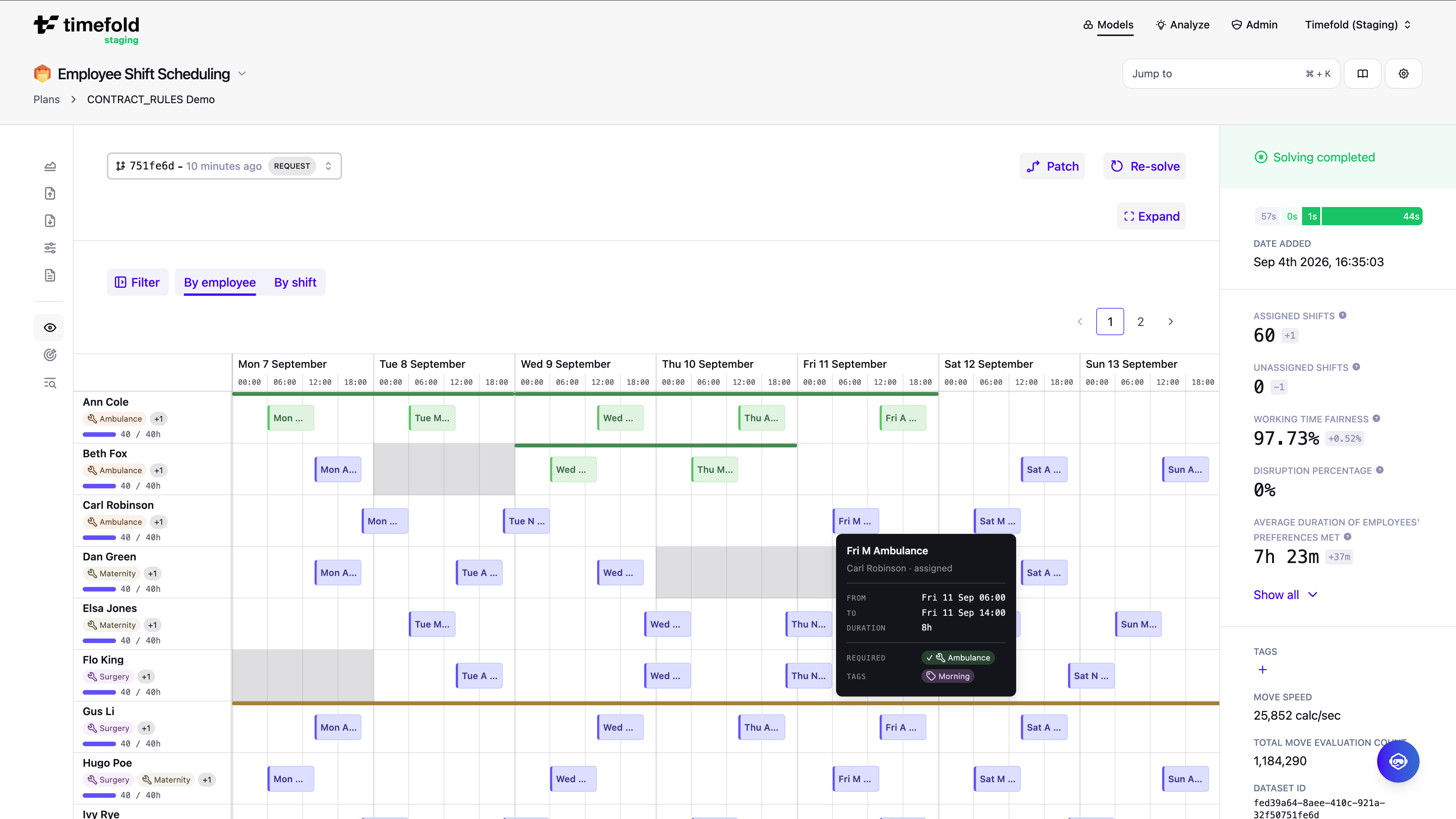Select page 1 of the schedule
The height and width of the screenshot is (819, 1456).
coord(1110,322)
